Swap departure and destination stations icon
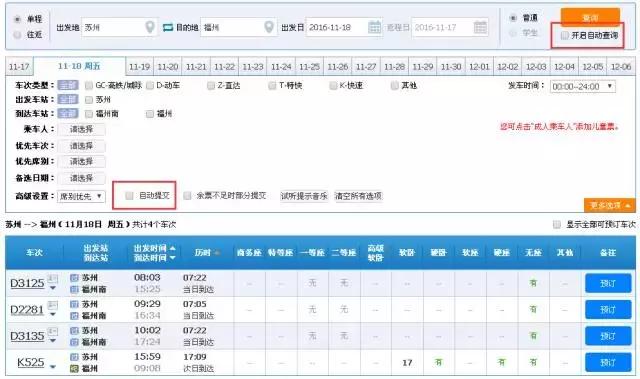The image size is (640, 379). coord(168,27)
